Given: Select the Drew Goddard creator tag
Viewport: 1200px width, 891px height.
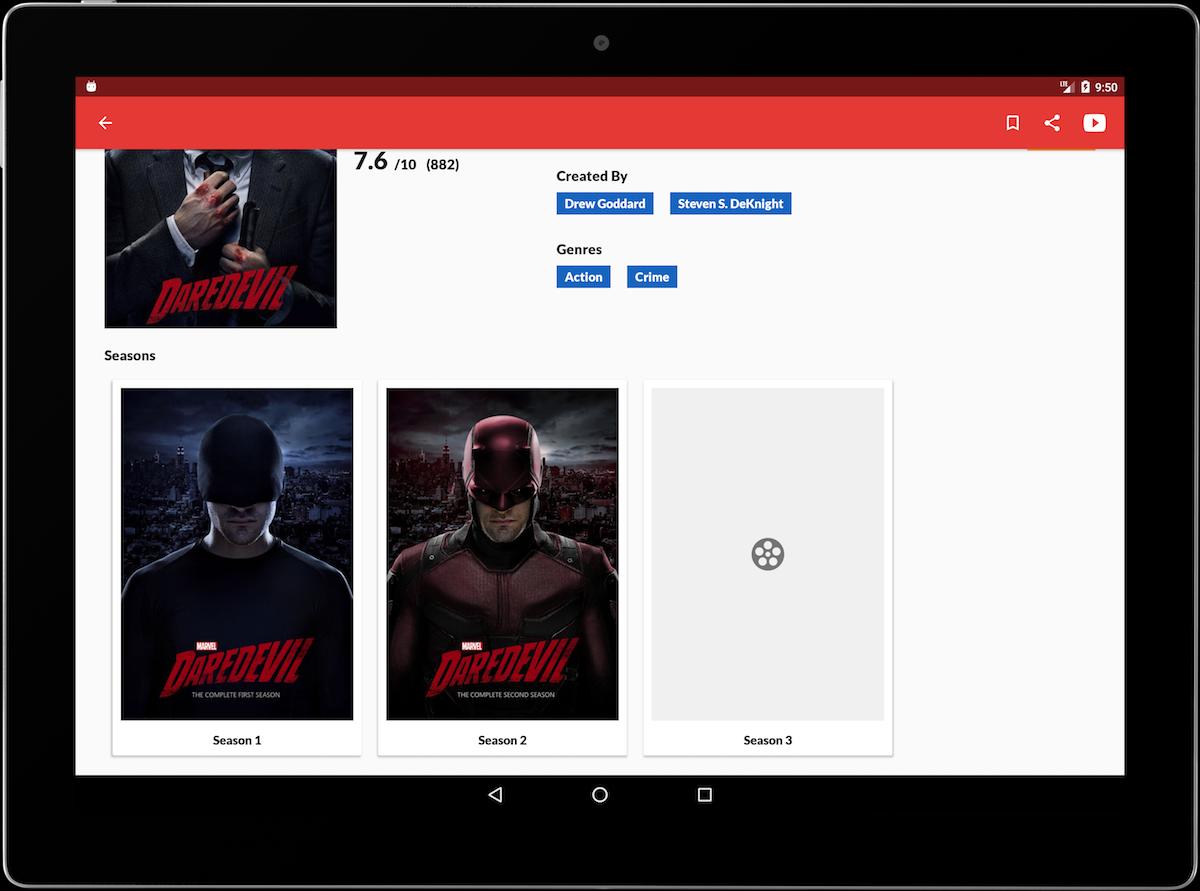Looking at the screenshot, I should click(x=604, y=204).
